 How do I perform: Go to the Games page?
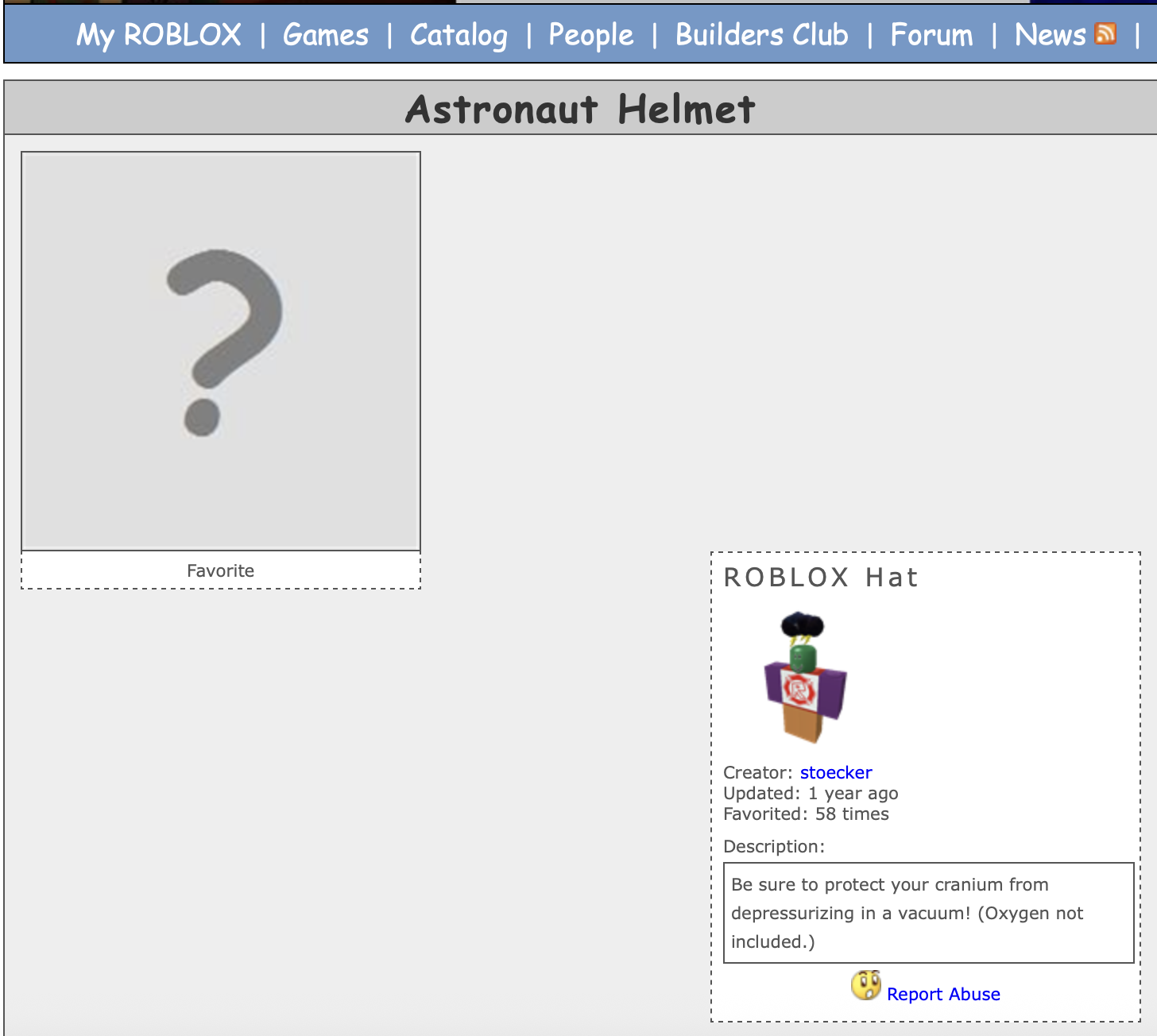click(326, 35)
